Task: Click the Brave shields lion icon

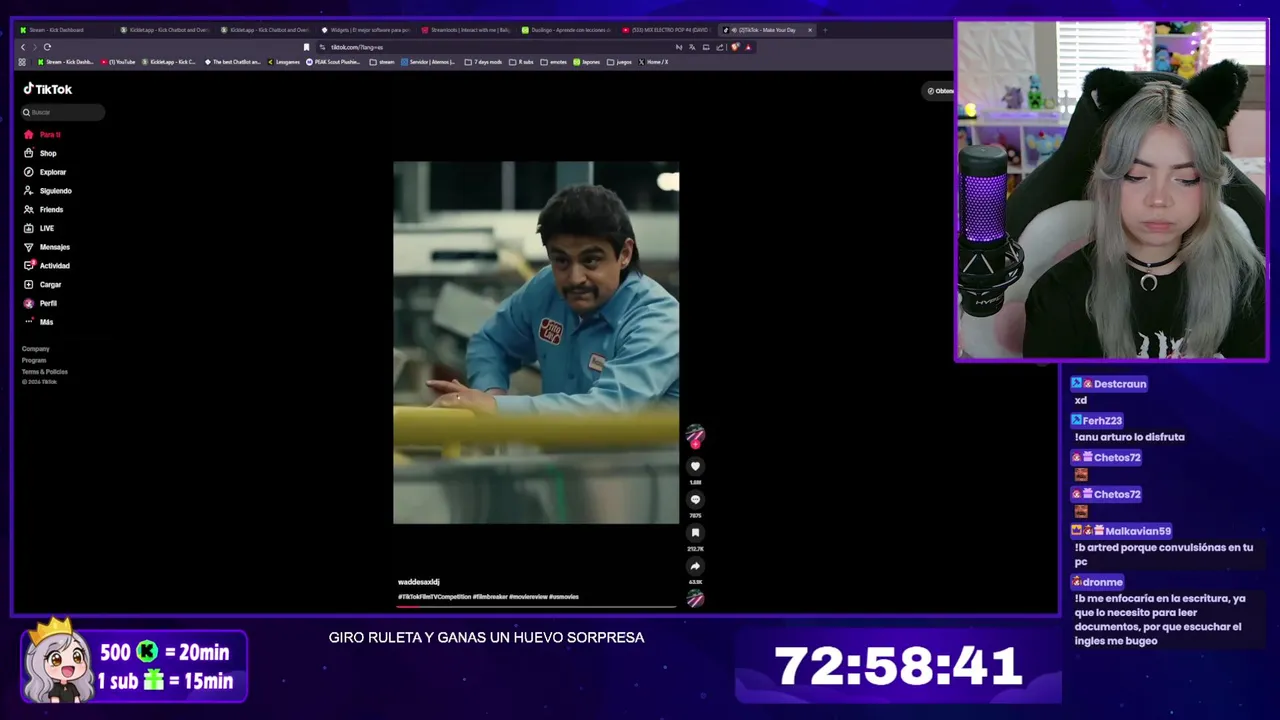Action: coord(735,47)
